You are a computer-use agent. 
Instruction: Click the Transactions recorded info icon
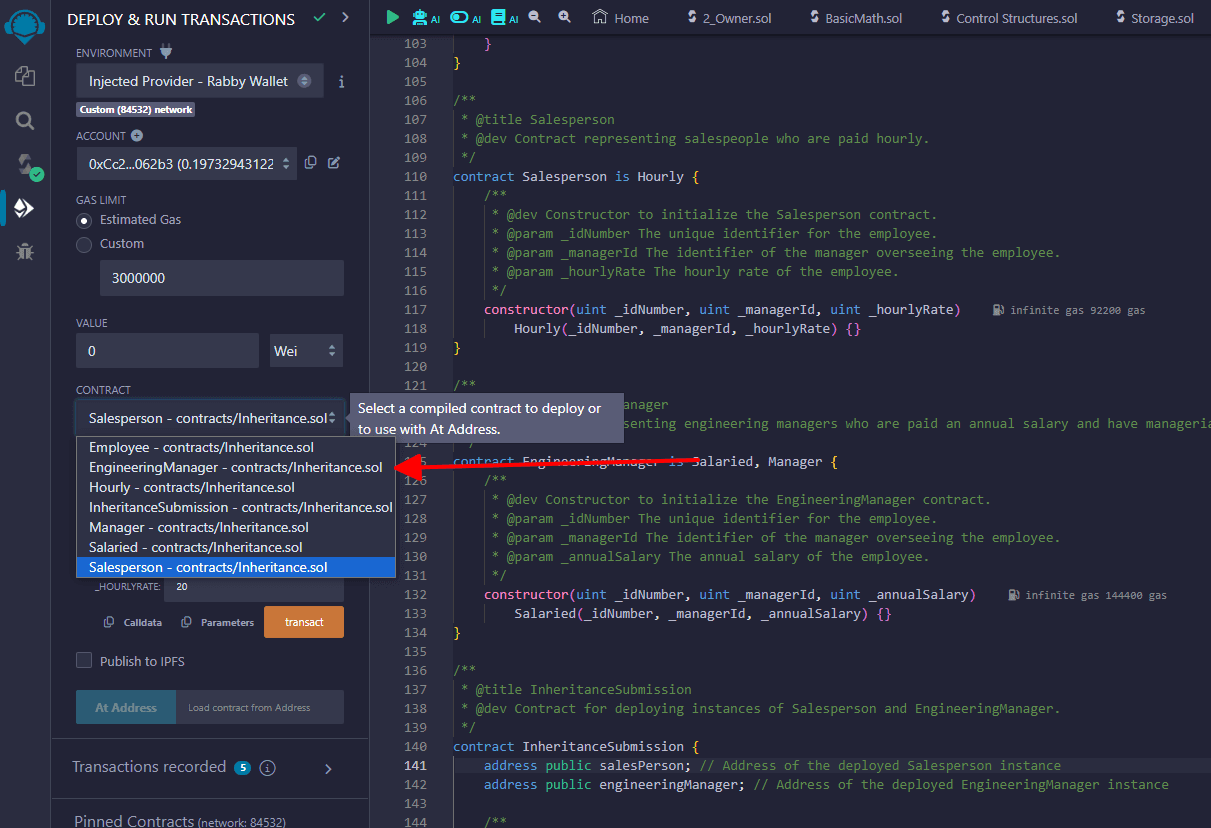267,768
